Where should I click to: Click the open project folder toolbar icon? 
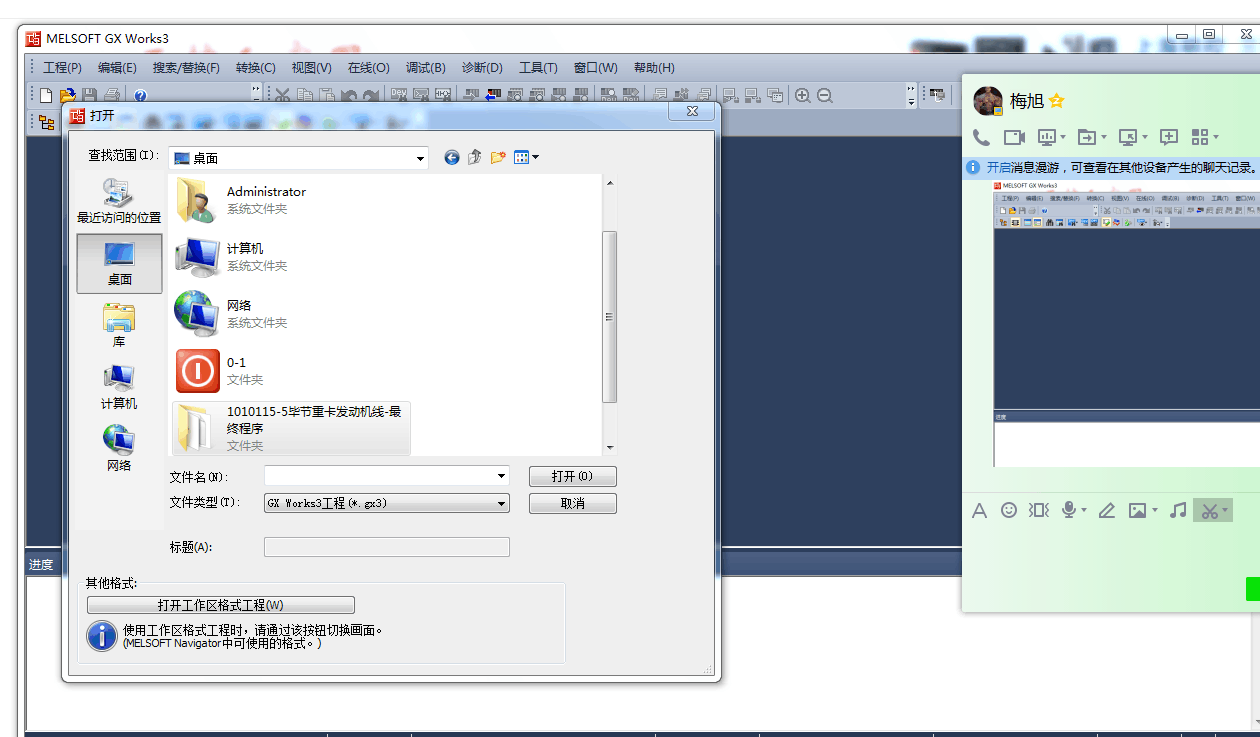coord(67,95)
